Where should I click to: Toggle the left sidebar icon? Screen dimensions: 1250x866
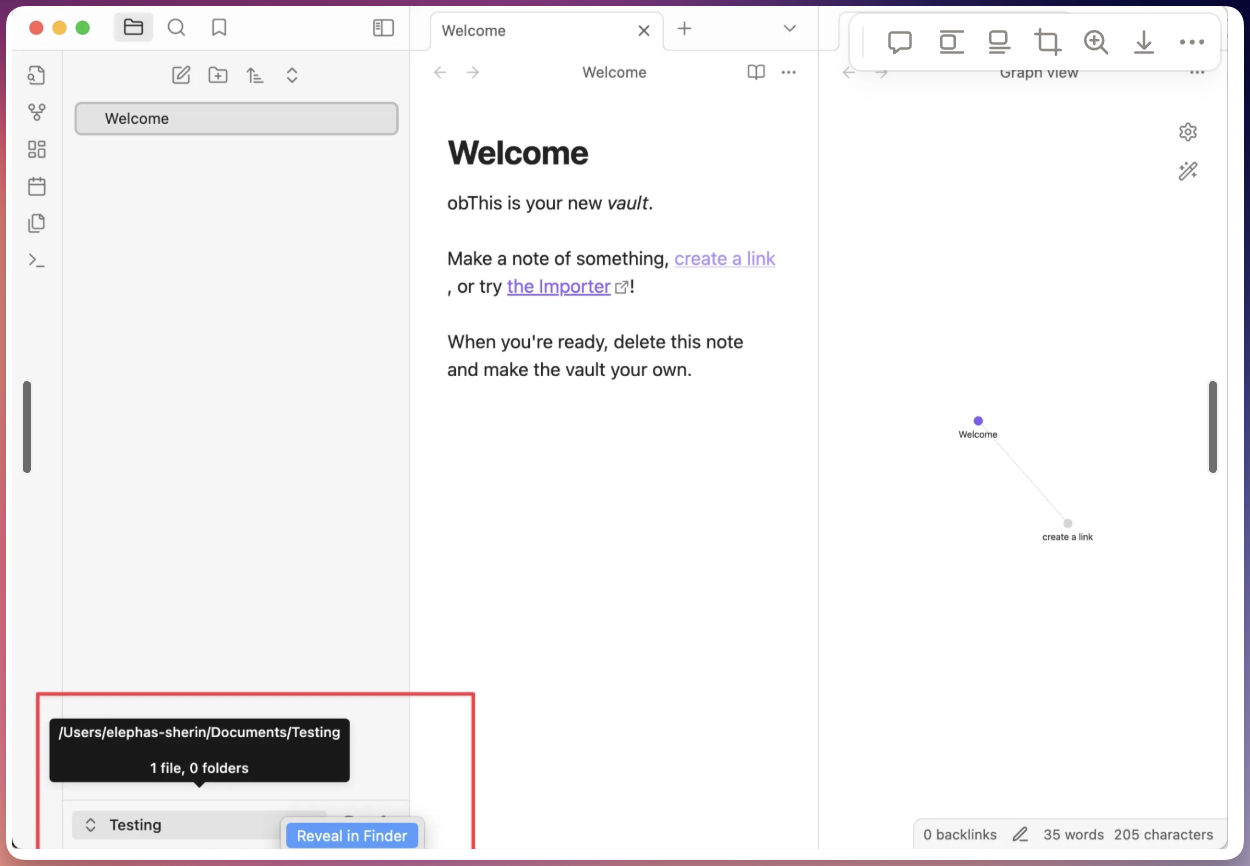pos(383,28)
